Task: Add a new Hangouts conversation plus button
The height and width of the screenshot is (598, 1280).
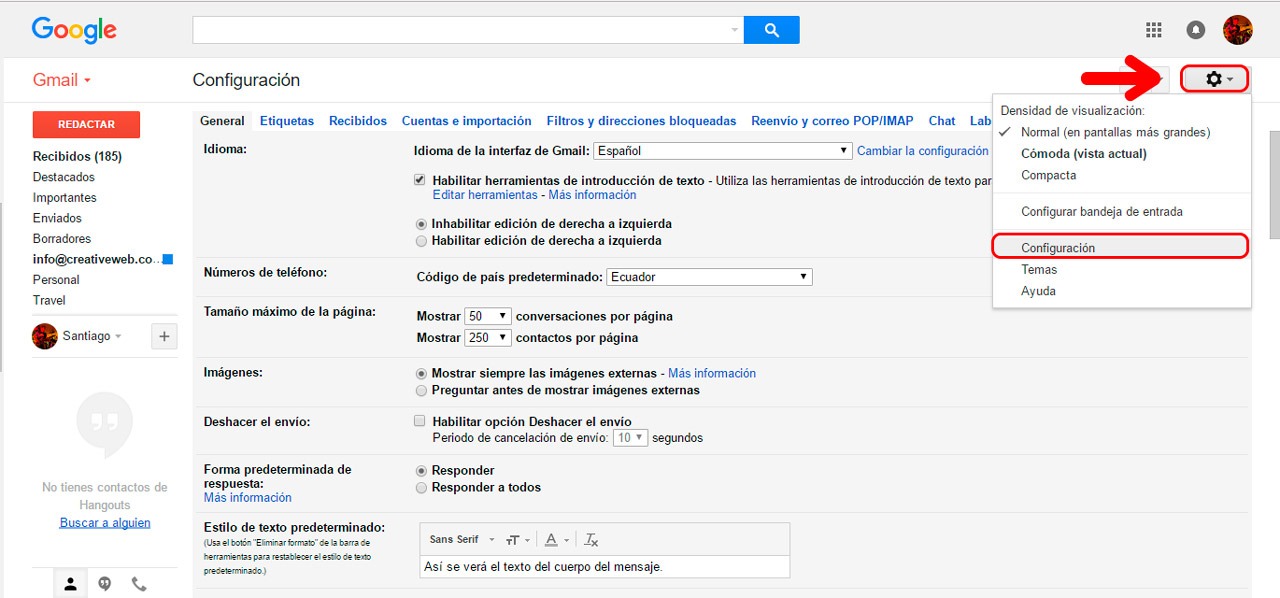Action: [164, 336]
